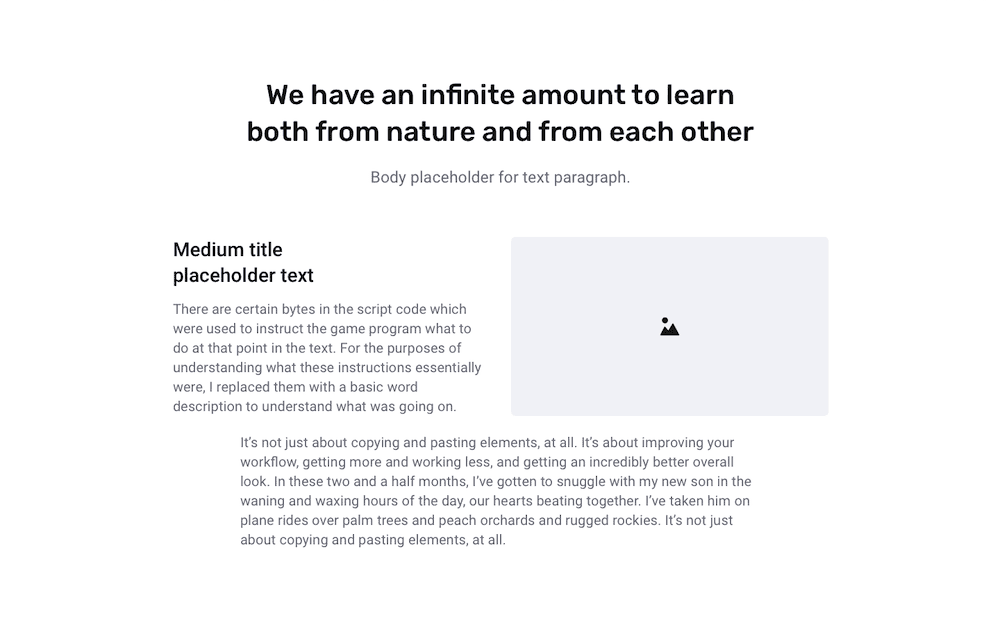Click line 'description to understand what was going on.'
This screenshot has height=625, width=1000.
pos(314,407)
